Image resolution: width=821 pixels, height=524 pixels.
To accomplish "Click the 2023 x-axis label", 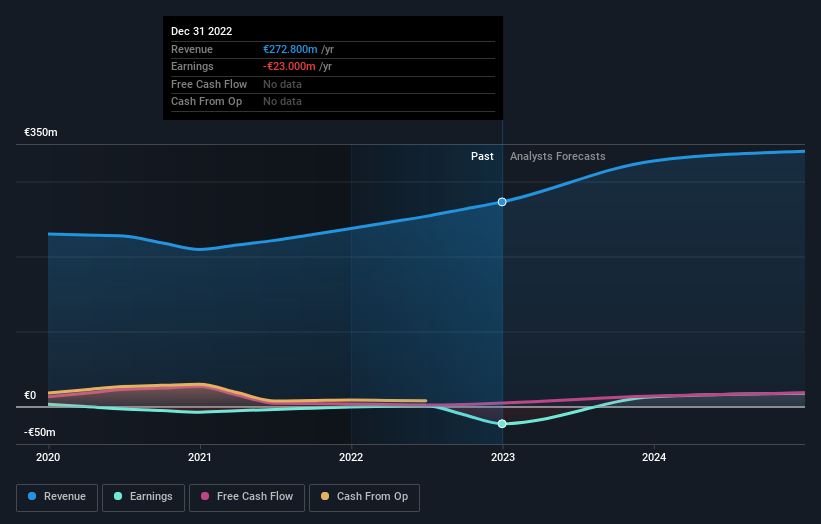I will point(503,458).
